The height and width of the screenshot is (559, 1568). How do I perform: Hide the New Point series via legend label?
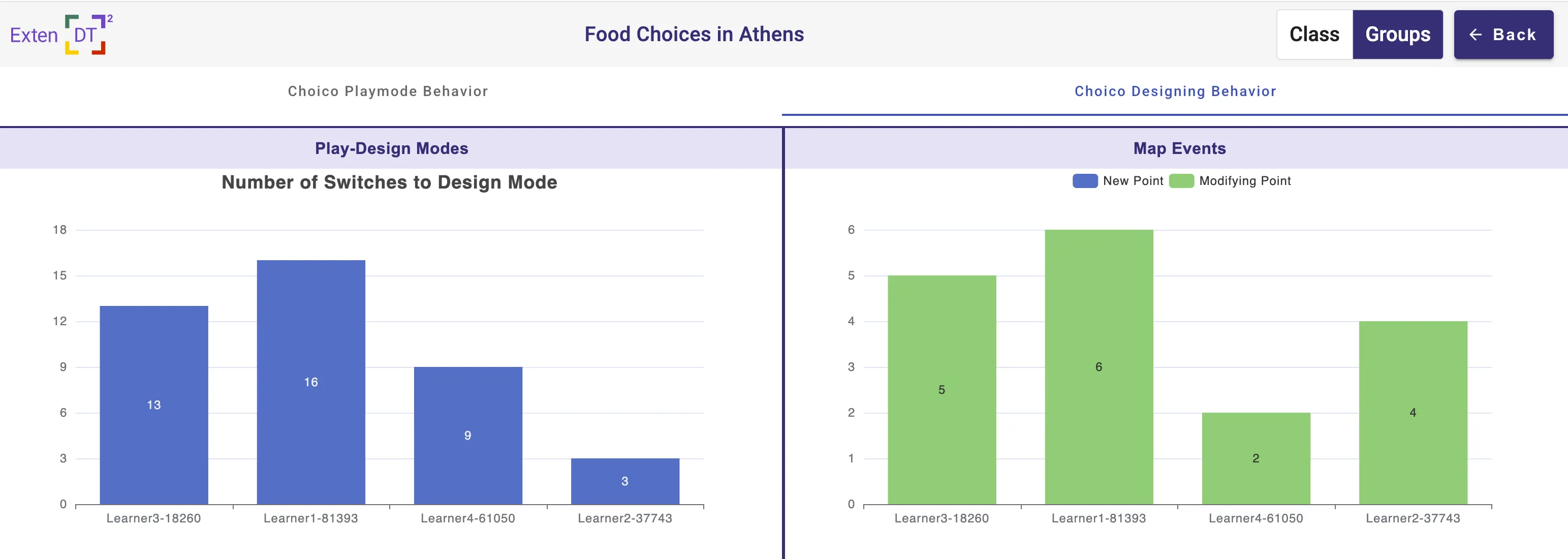(x=1133, y=181)
